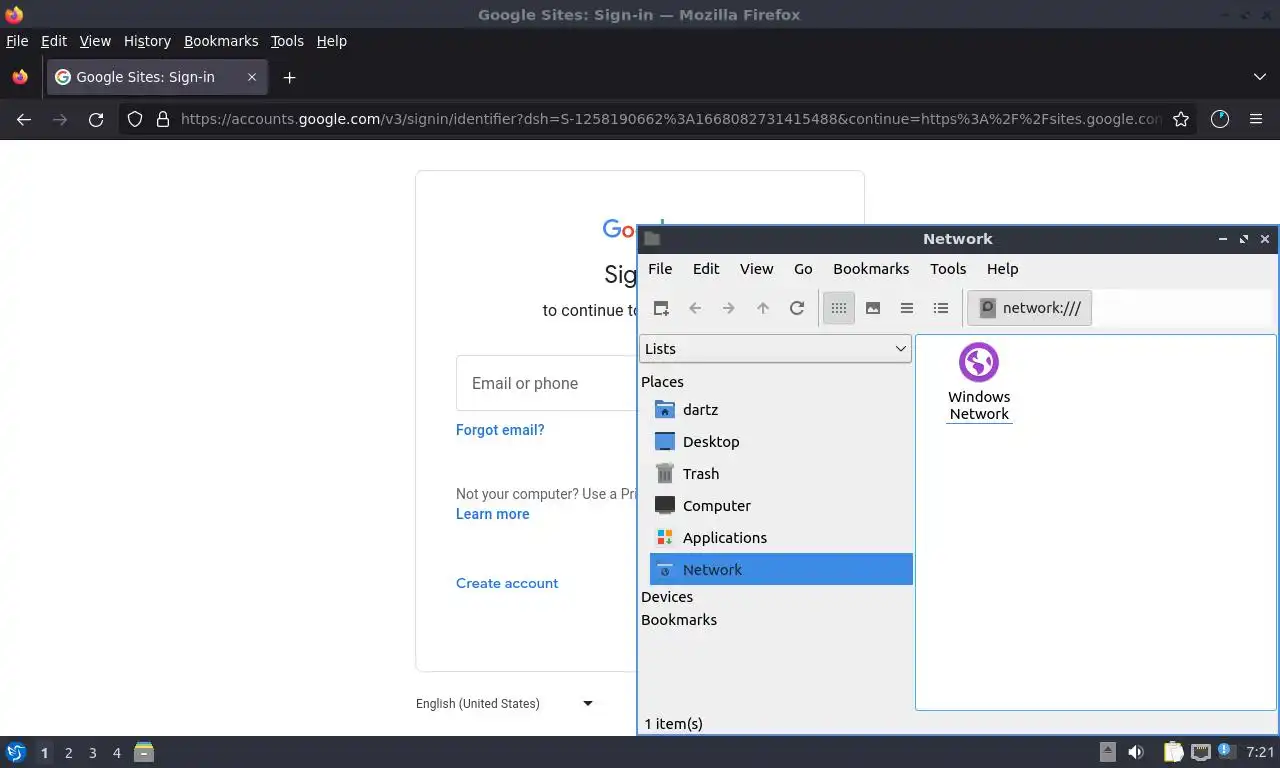The height and width of the screenshot is (768, 1280).
Task: Open the start menu in the taskbar
Action: [15, 752]
